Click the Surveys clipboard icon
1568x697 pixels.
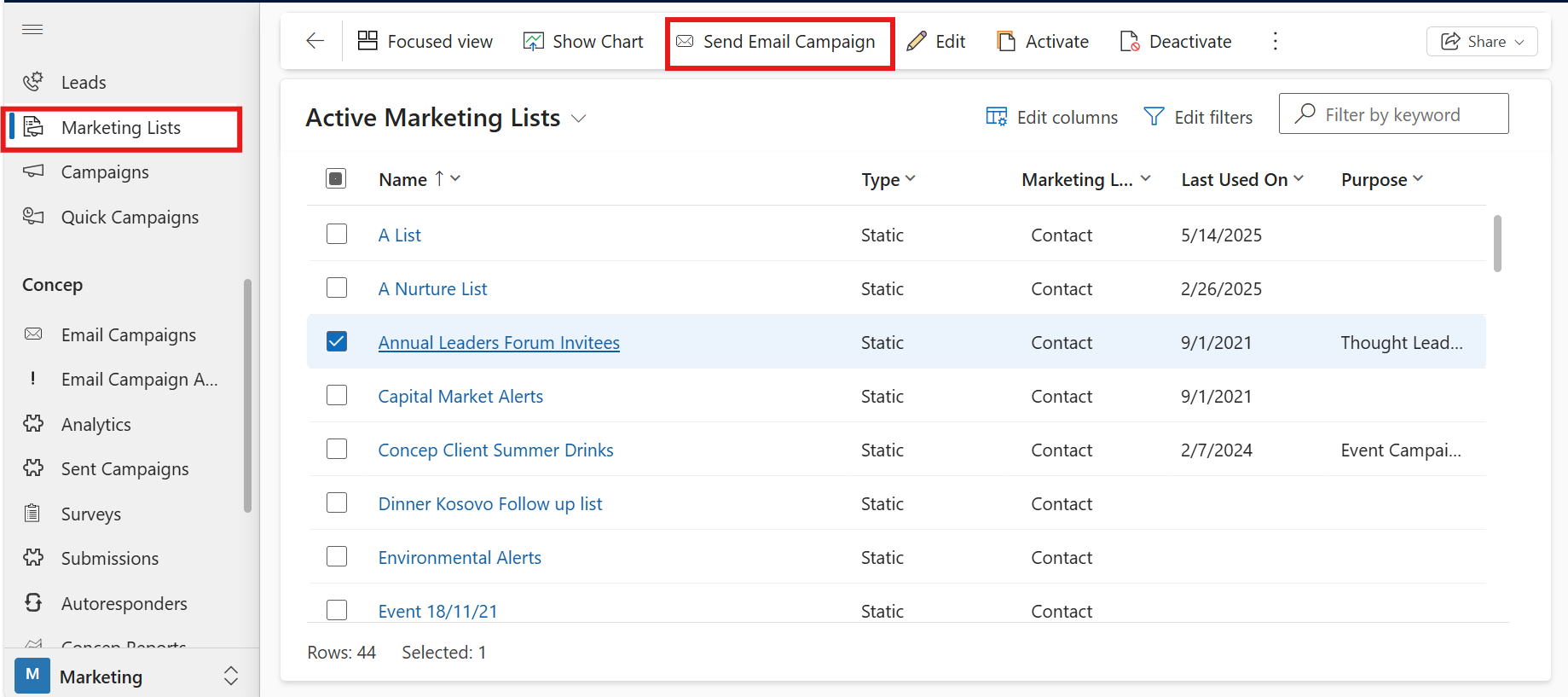(33, 514)
